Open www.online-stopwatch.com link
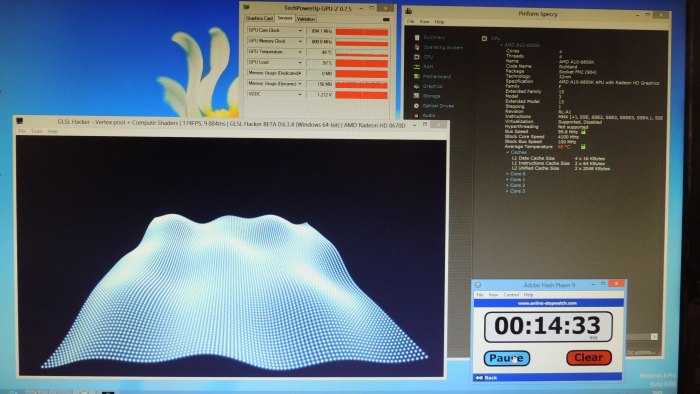The image size is (700, 394). coord(547,303)
